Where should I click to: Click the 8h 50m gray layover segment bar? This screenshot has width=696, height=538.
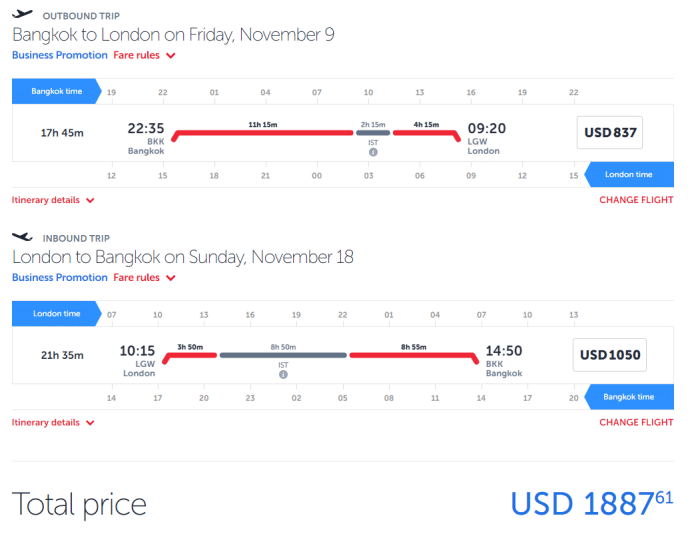click(283, 355)
